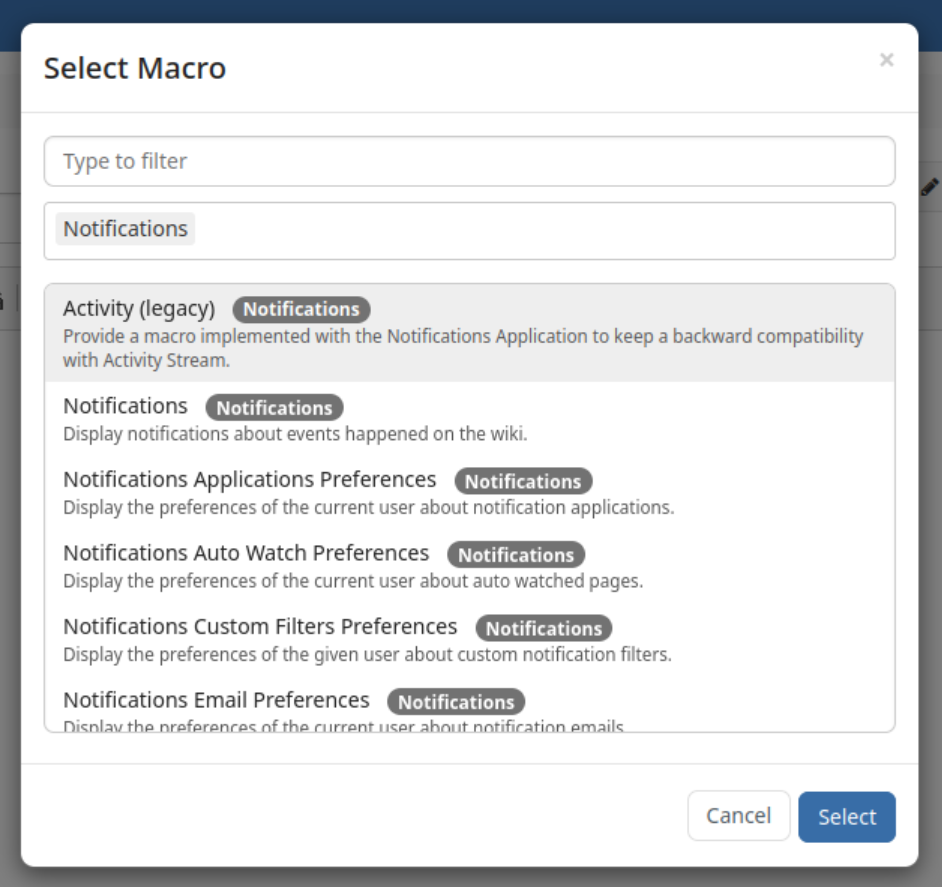Viewport: 942px width, 887px height.
Task: Click badge beside Notifications Auto Watch Preferences
Action: pyautogui.click(x=516, y=555)
